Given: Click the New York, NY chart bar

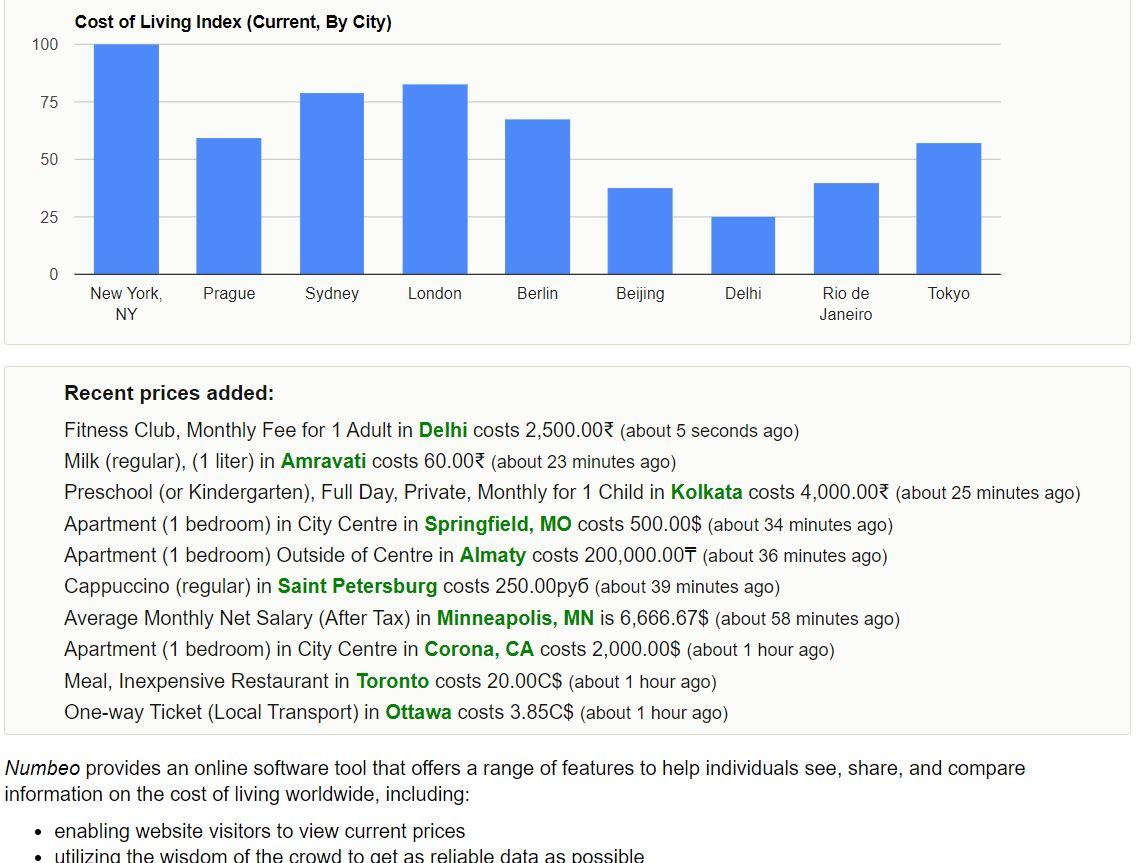Looking at the screenshot, I should click(126, 159).
